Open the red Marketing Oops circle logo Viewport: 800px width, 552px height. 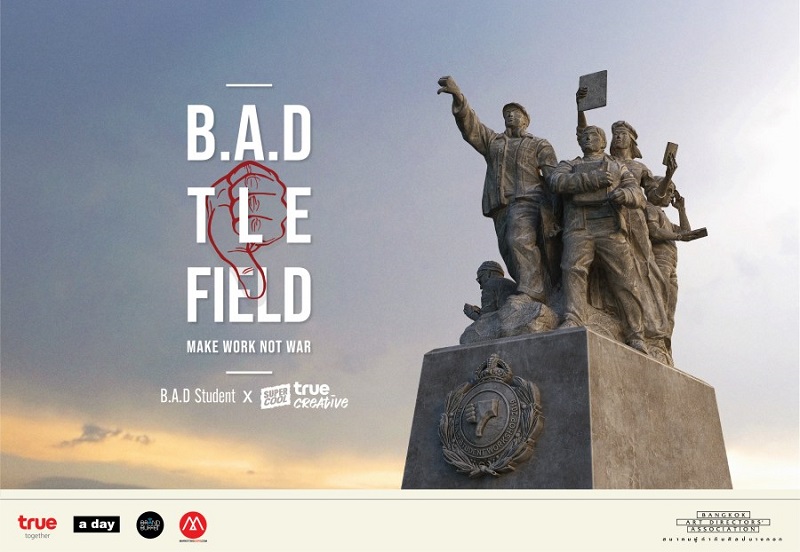click(x=193, y=526)
